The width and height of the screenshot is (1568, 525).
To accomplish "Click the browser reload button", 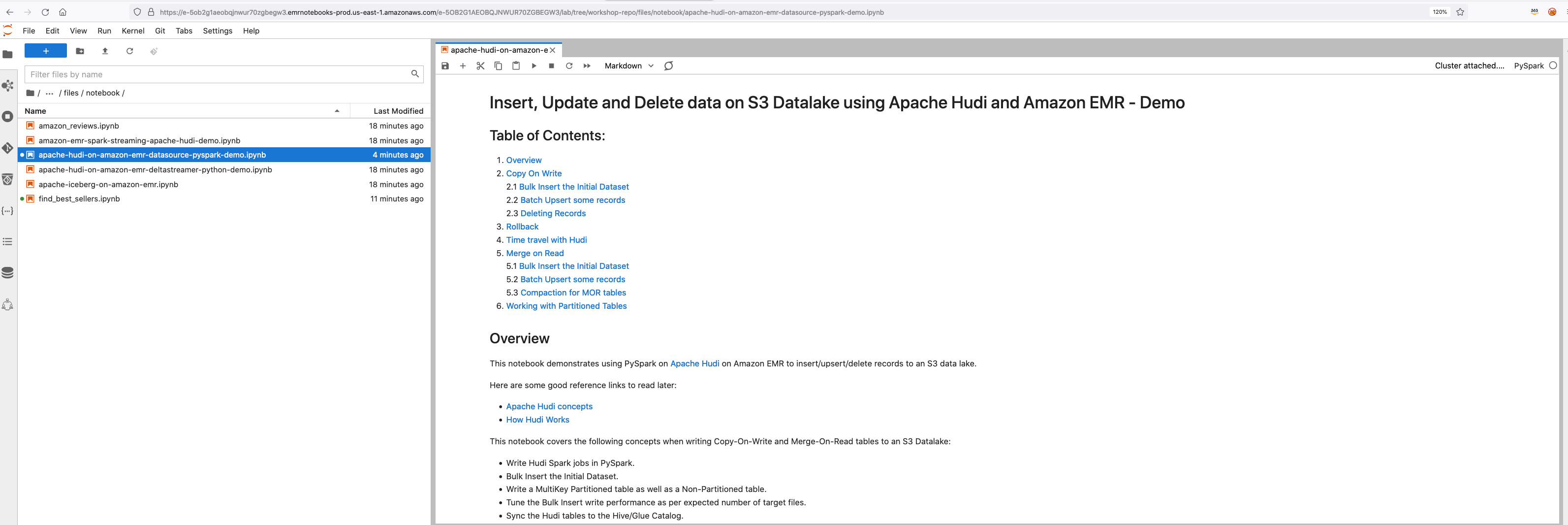I will tap(45, 12).
